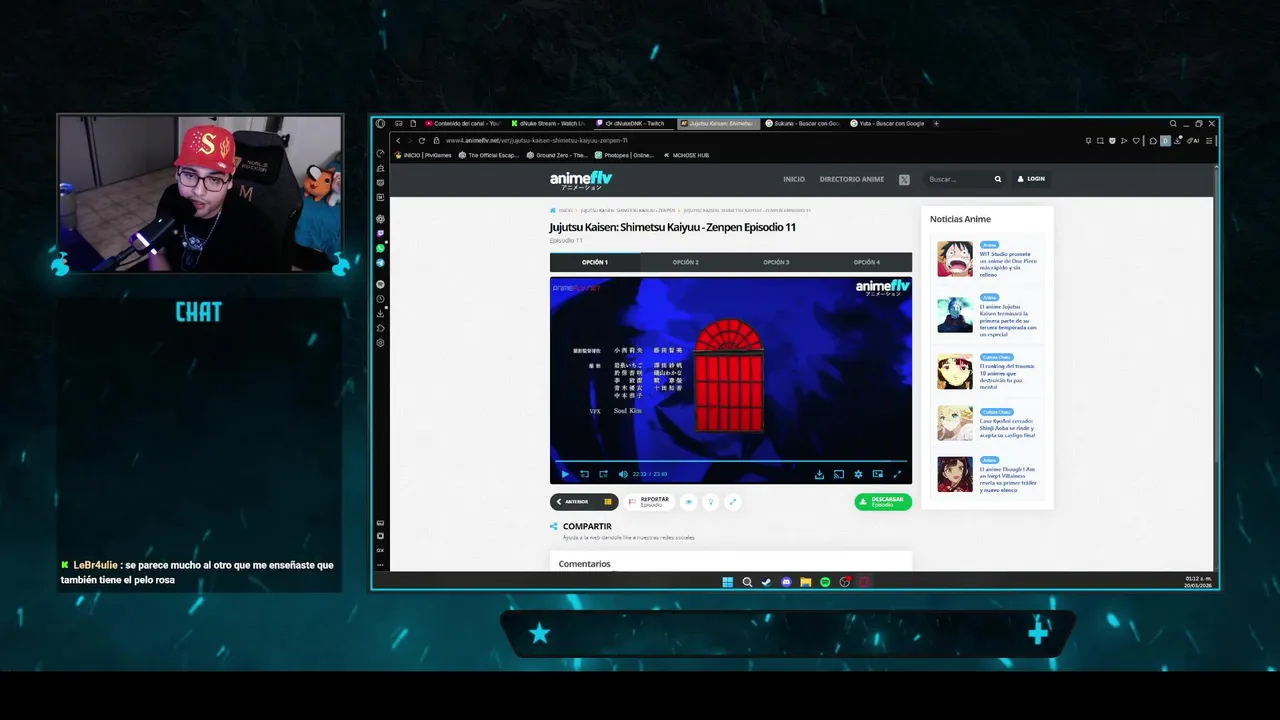The image size is (1280, 720).
Task: Click REPORTAR Episodio button
Action: tap(649, 502)
